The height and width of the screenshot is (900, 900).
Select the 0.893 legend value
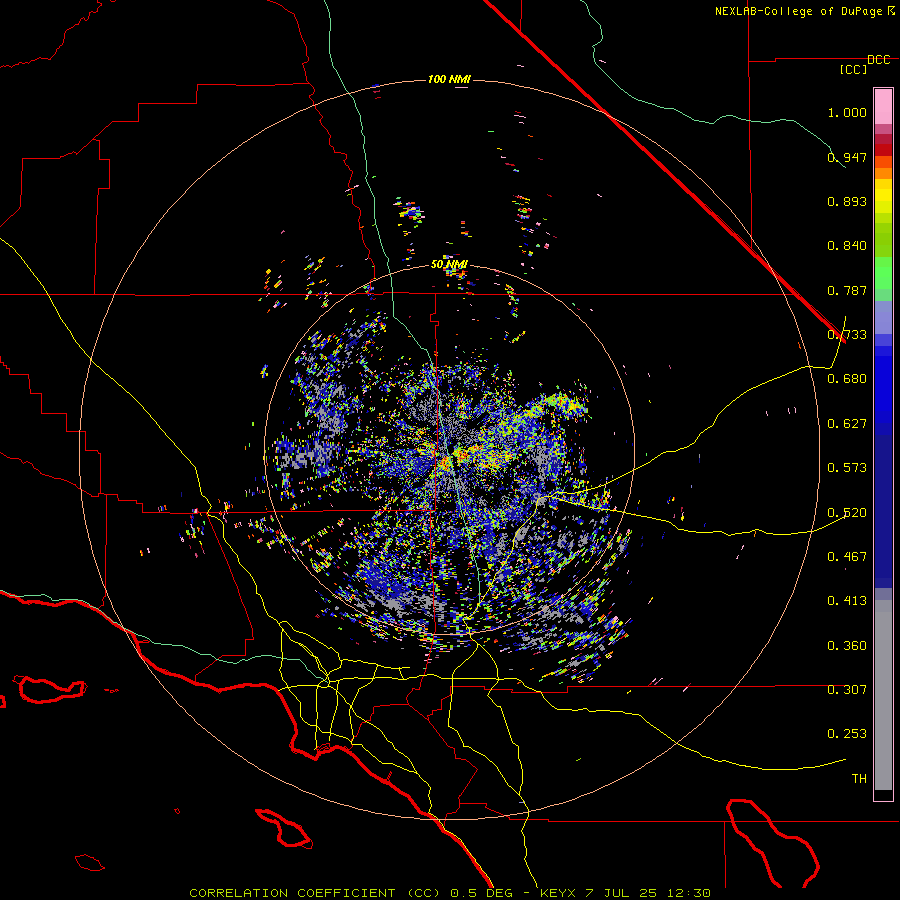[847, 201]
